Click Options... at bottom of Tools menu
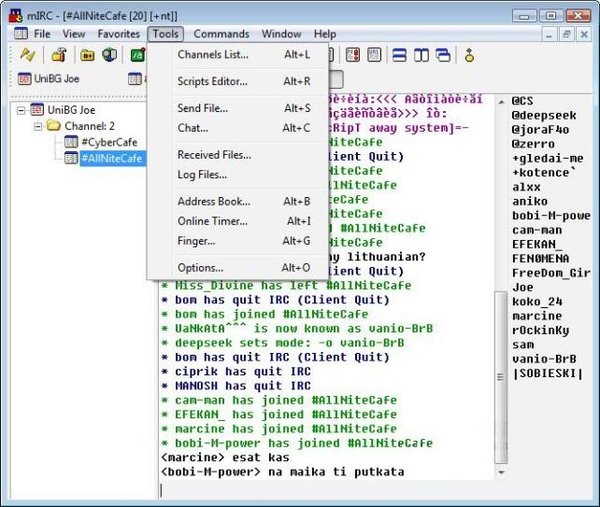The width and height of the screenshot is (600, 507). coord(200,268)
